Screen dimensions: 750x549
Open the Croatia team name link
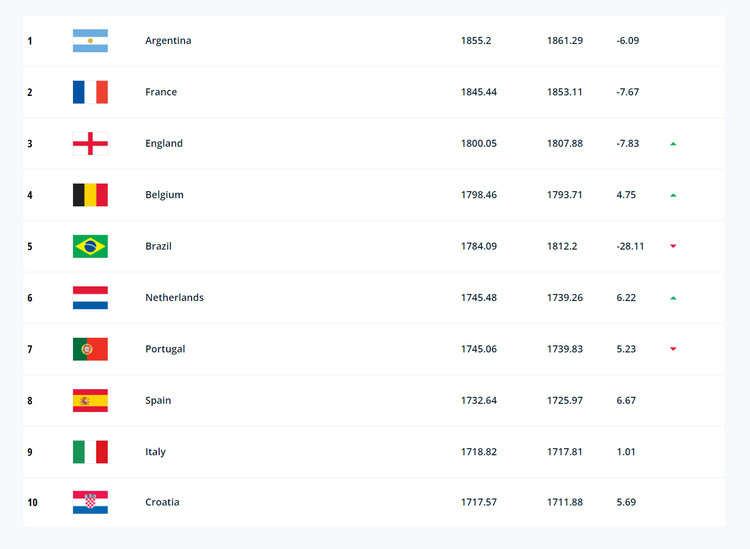[x=162, y=502]
